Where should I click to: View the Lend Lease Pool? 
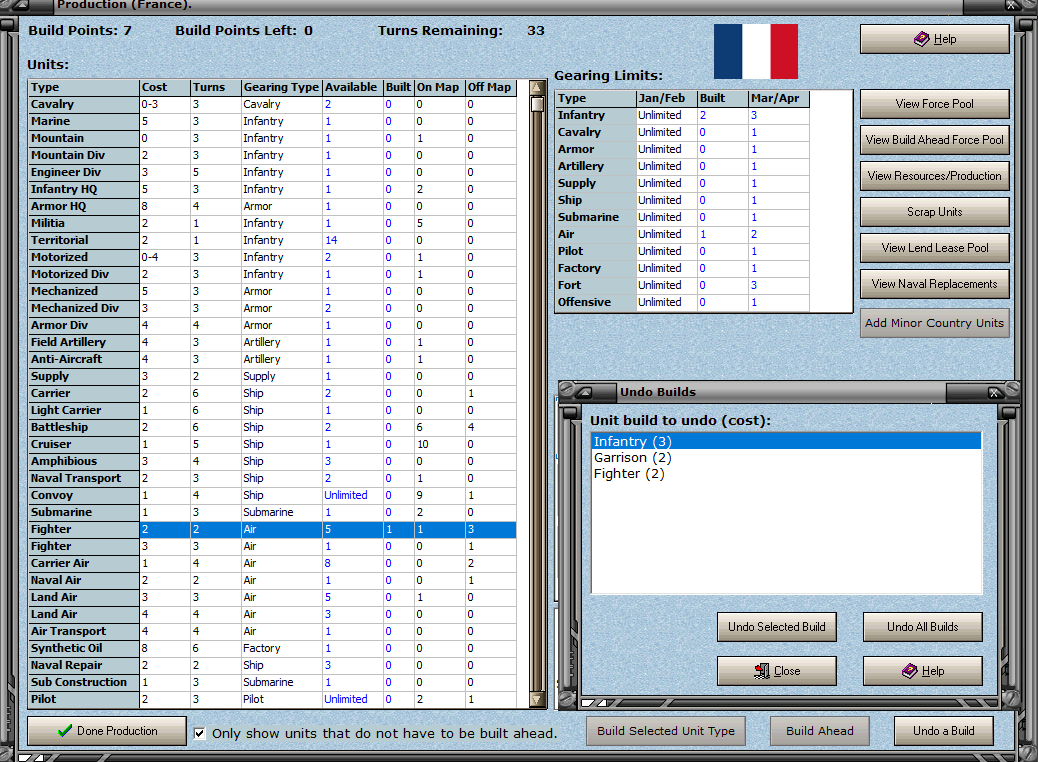coord(934,247)
